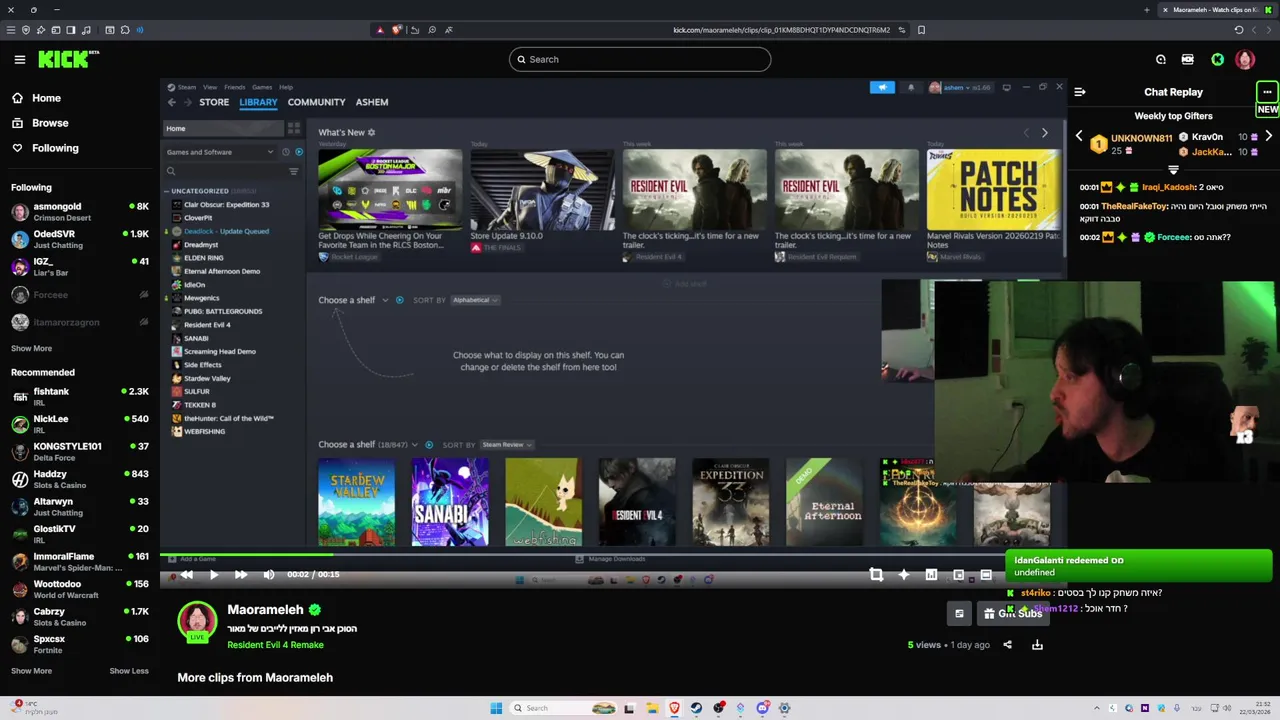Screen dimensions: 1280x720
Task: Open the Windows Start button
Action: pyautogui.click(x=496, y=708)
